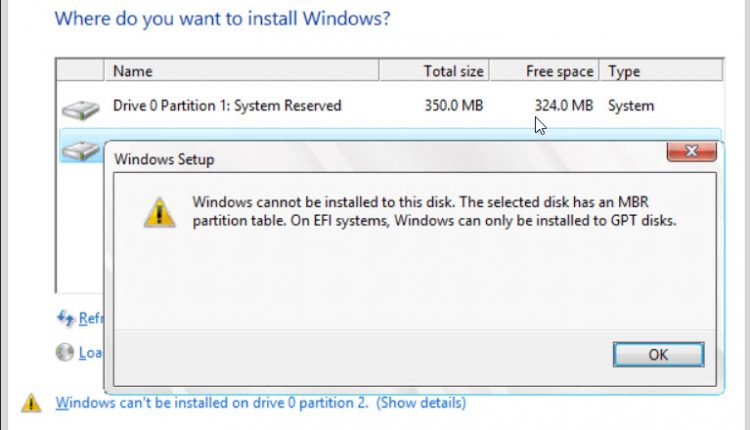This screenshot has height=430, width=750.
Task: Click OK in the Windows Setup dialog
Action: 658,354
